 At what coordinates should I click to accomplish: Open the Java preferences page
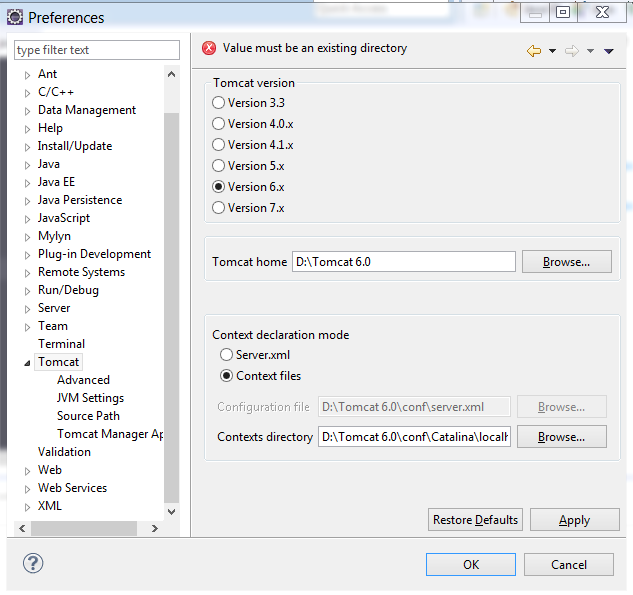click(49, 164)
